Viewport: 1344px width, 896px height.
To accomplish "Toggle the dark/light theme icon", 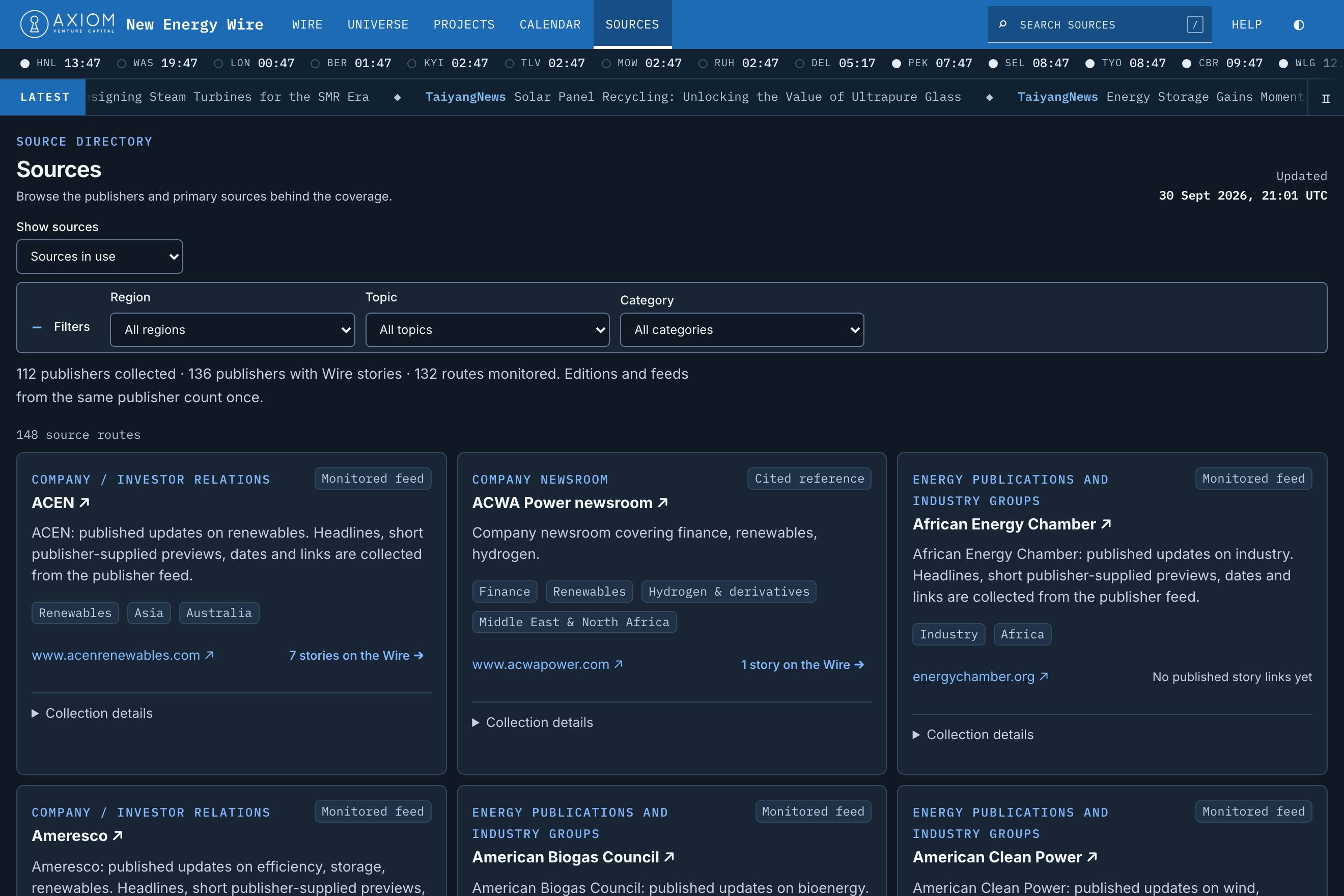I will tap(1298, 24).
